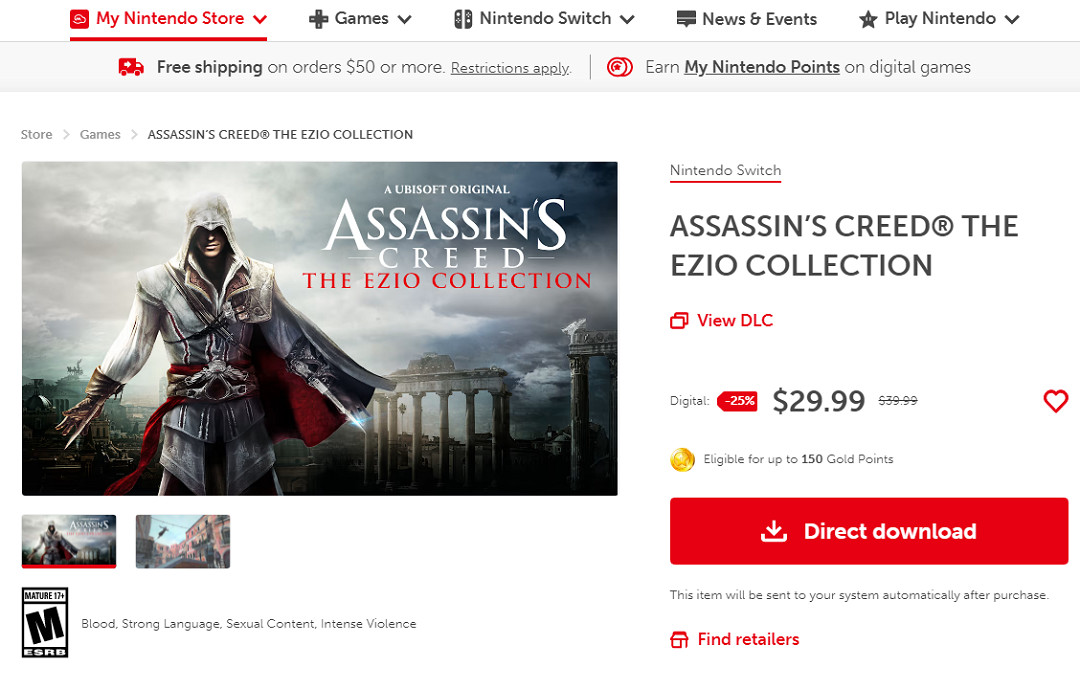
Task: Click the Games plus-pad icon
Action: tap(318, 19)
